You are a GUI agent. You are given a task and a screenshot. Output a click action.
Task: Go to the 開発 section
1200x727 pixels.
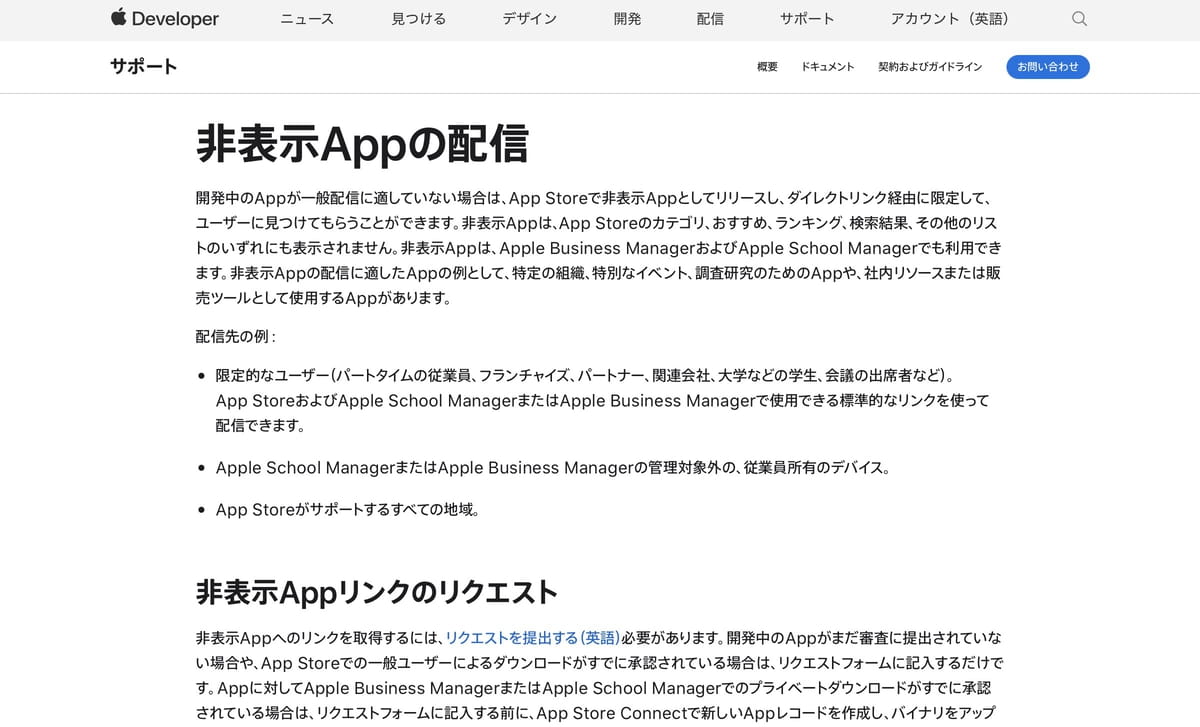click(627, 19)
